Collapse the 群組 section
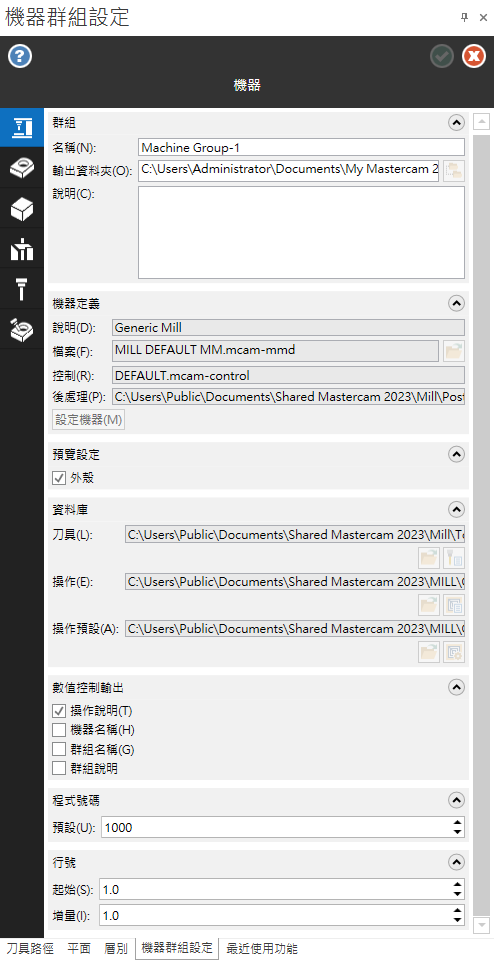The image size is (494, 961). 456,123
